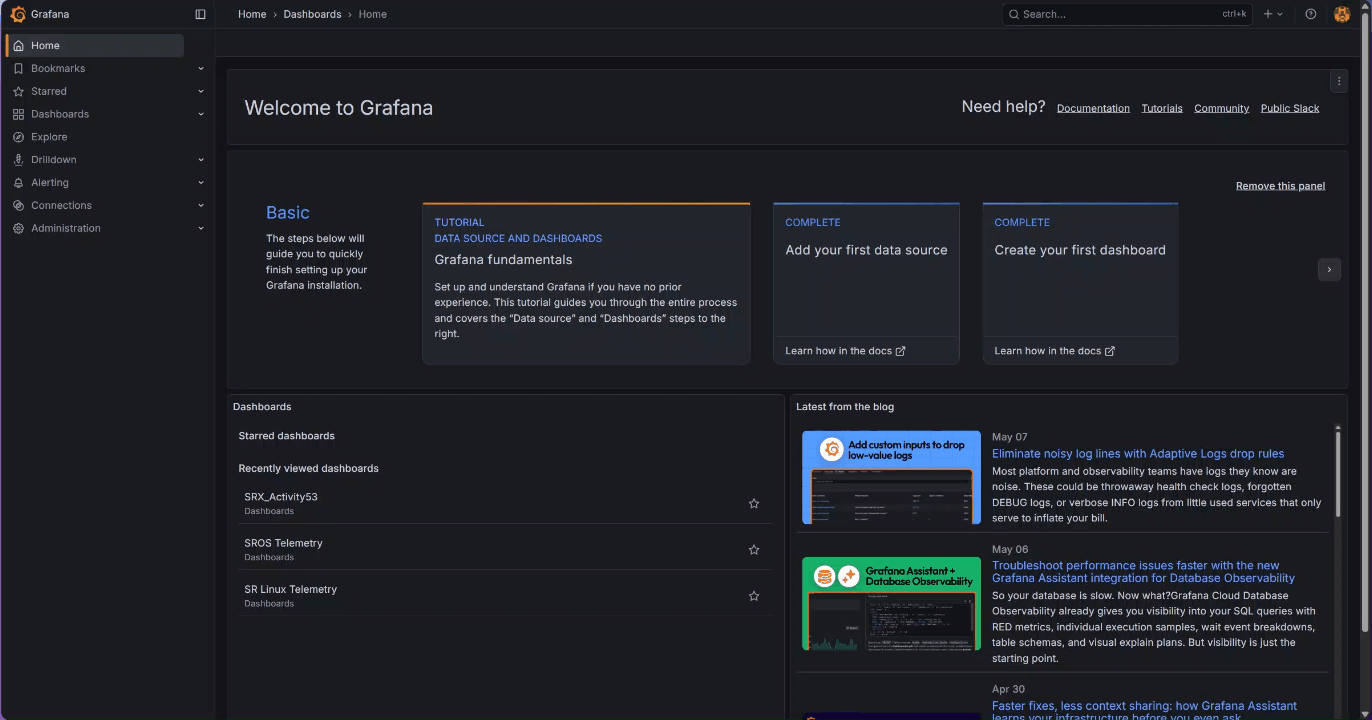1372x720 pixels.
Task: Open Drilldown from the sidebar
Action: pos(54,160)
